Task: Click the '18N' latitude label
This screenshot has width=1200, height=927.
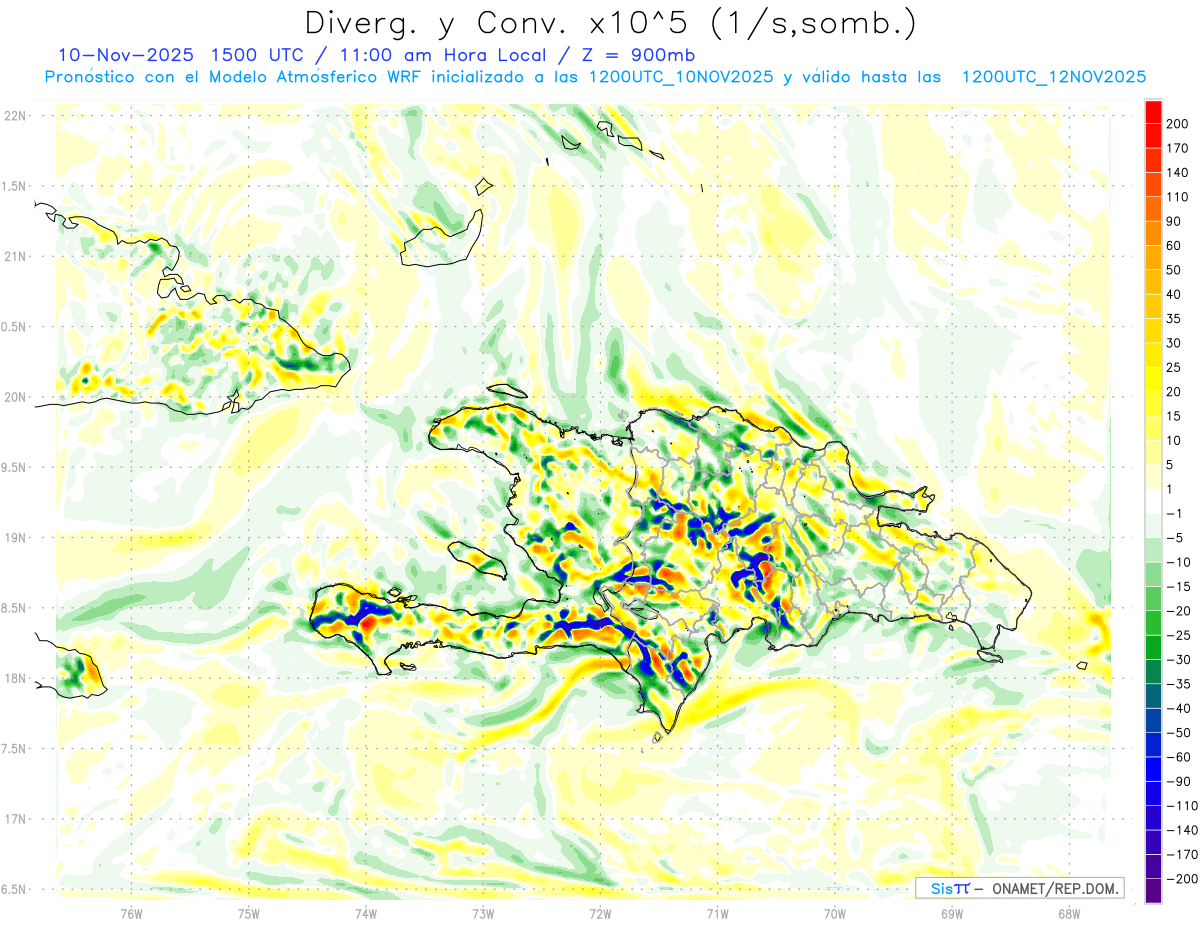Action: (x=14, y=678)
